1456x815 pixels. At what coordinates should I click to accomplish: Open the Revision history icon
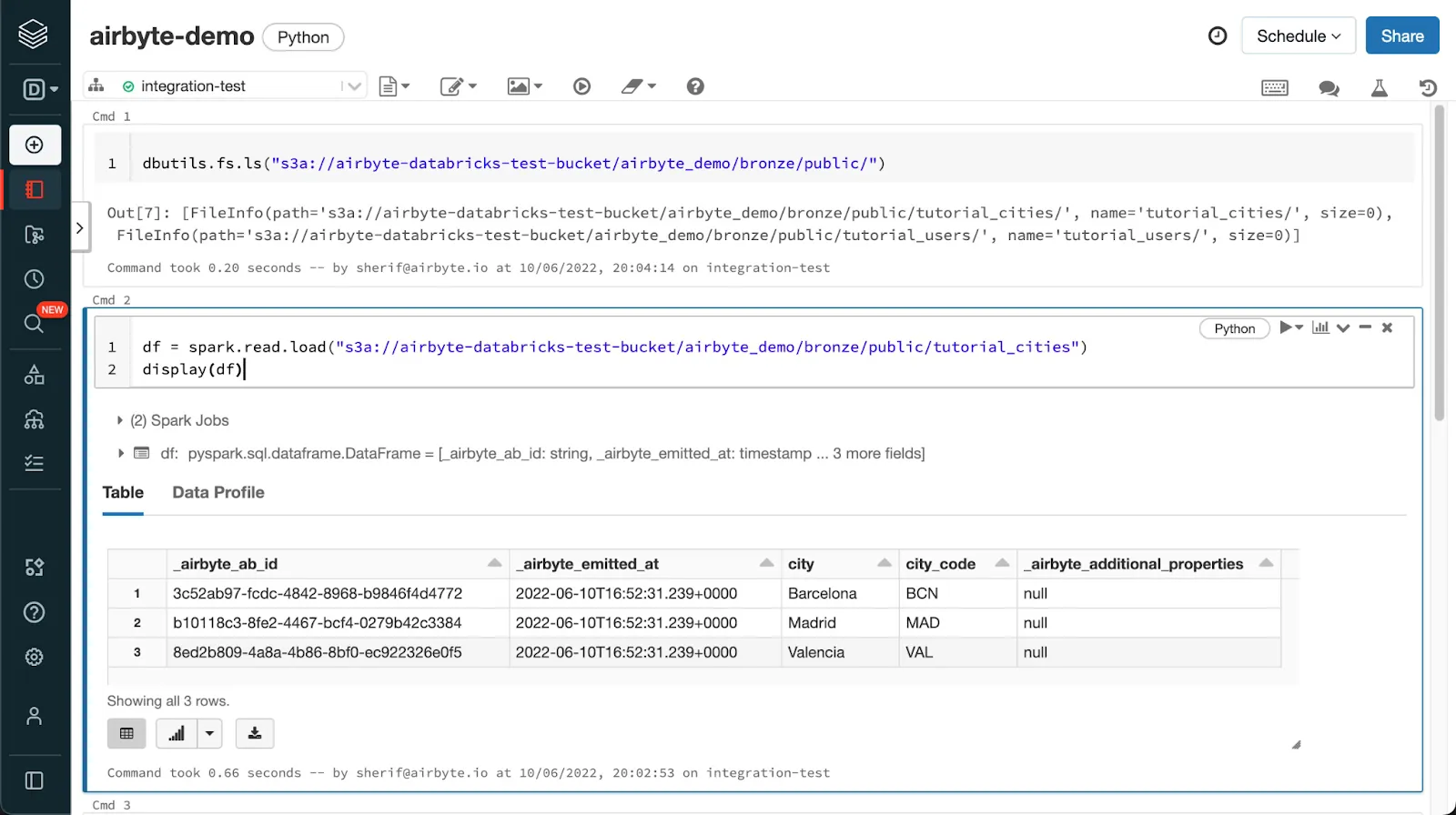(x=1428, y=87)
